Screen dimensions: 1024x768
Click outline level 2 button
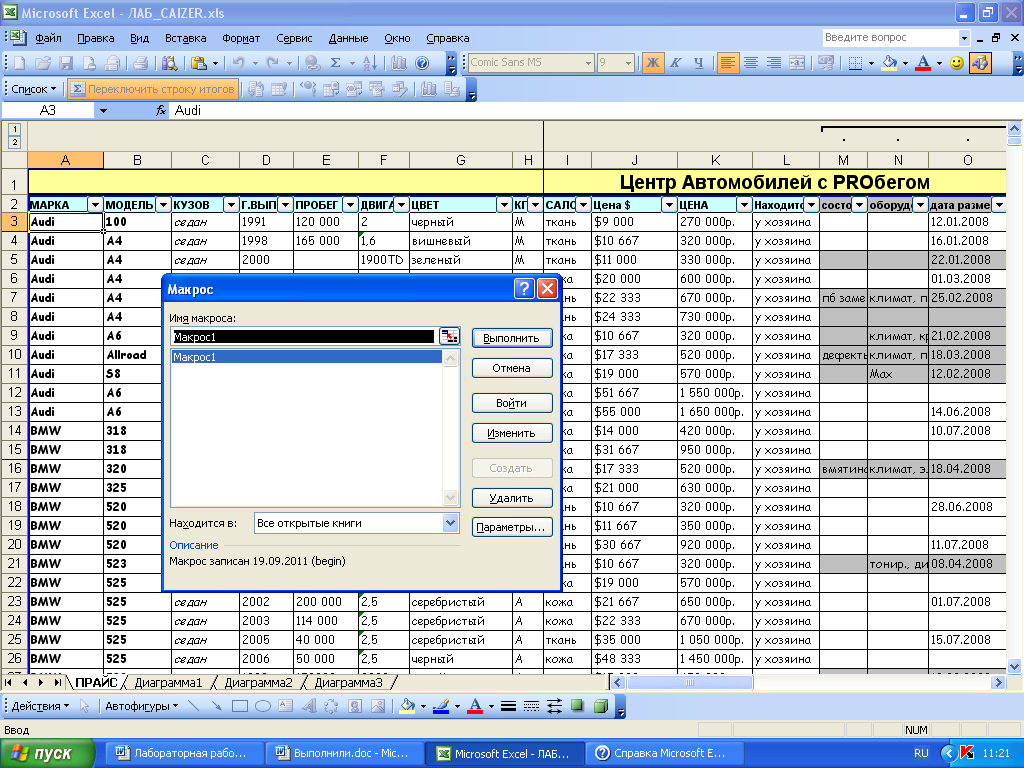(x=14, y=142)
